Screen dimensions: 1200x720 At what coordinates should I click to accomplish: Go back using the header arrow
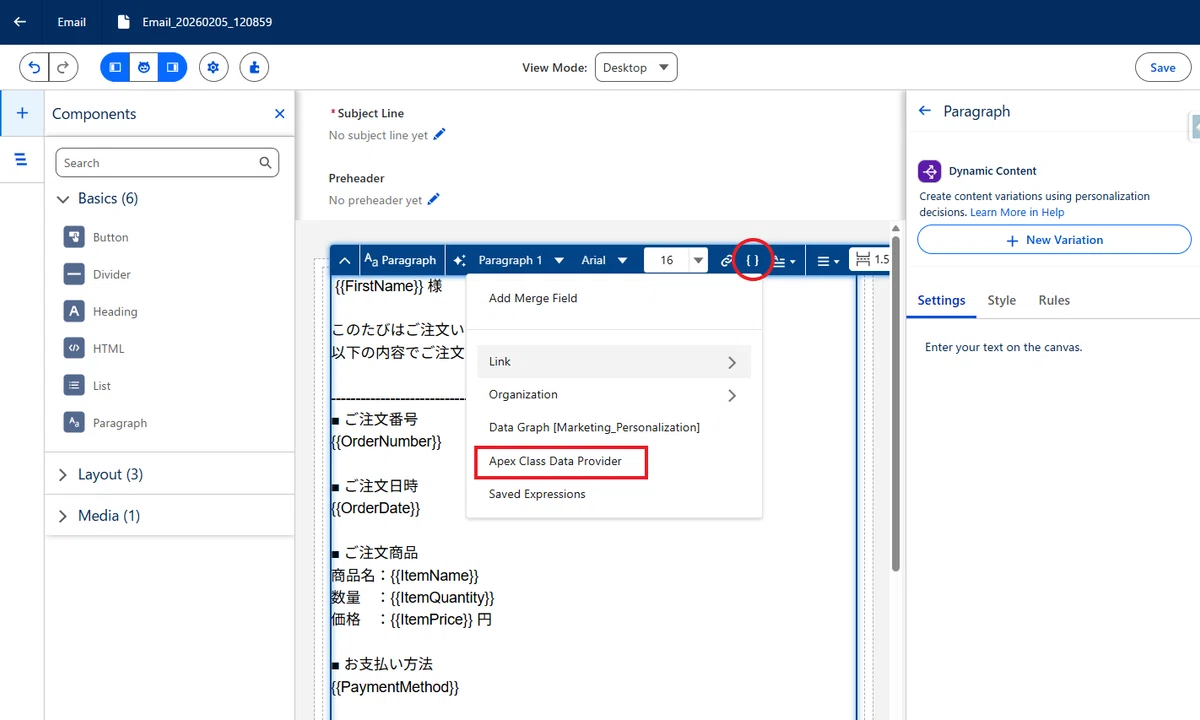tap(20, 21)
